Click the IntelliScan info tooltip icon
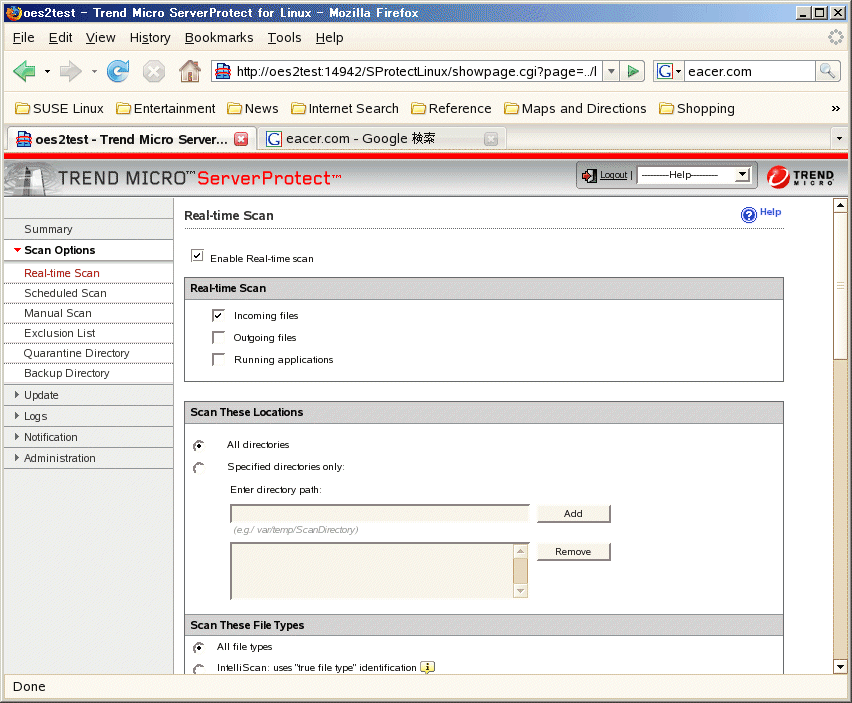The image size is (852, 703). click(428, 667)
